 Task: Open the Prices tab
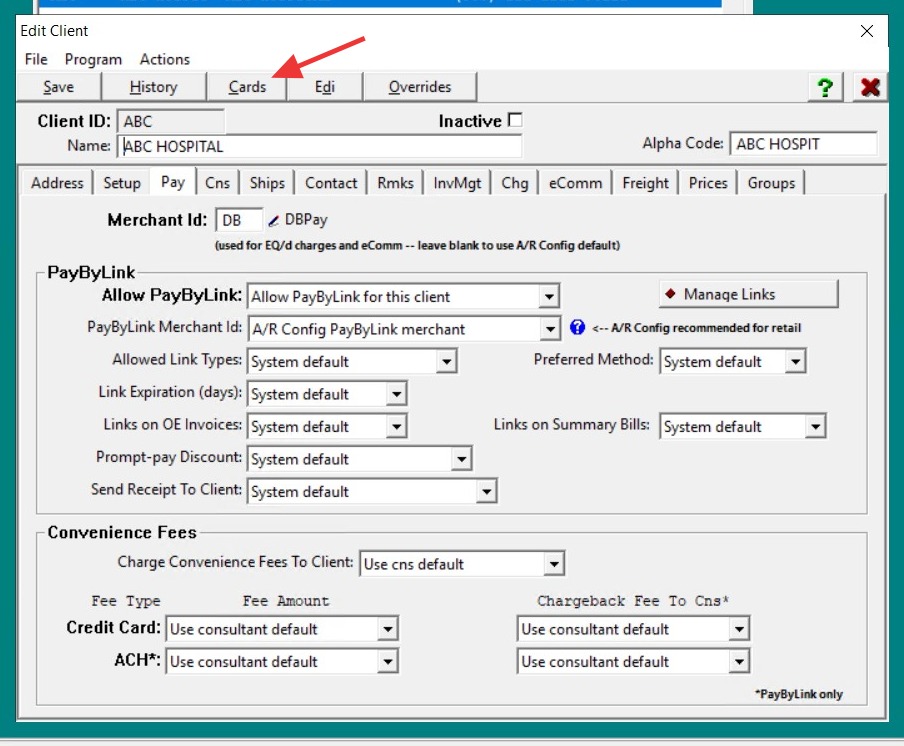(708, 183)
